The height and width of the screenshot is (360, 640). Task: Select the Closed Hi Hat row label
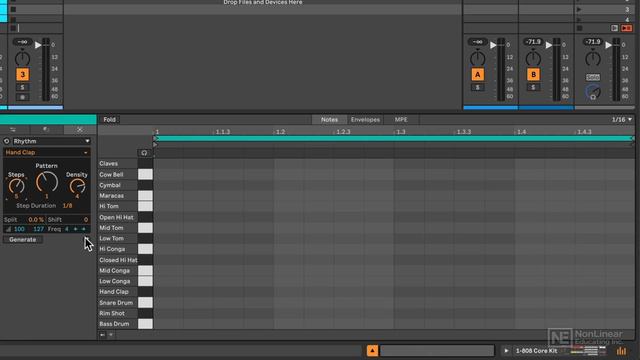(x=118, y=260)
